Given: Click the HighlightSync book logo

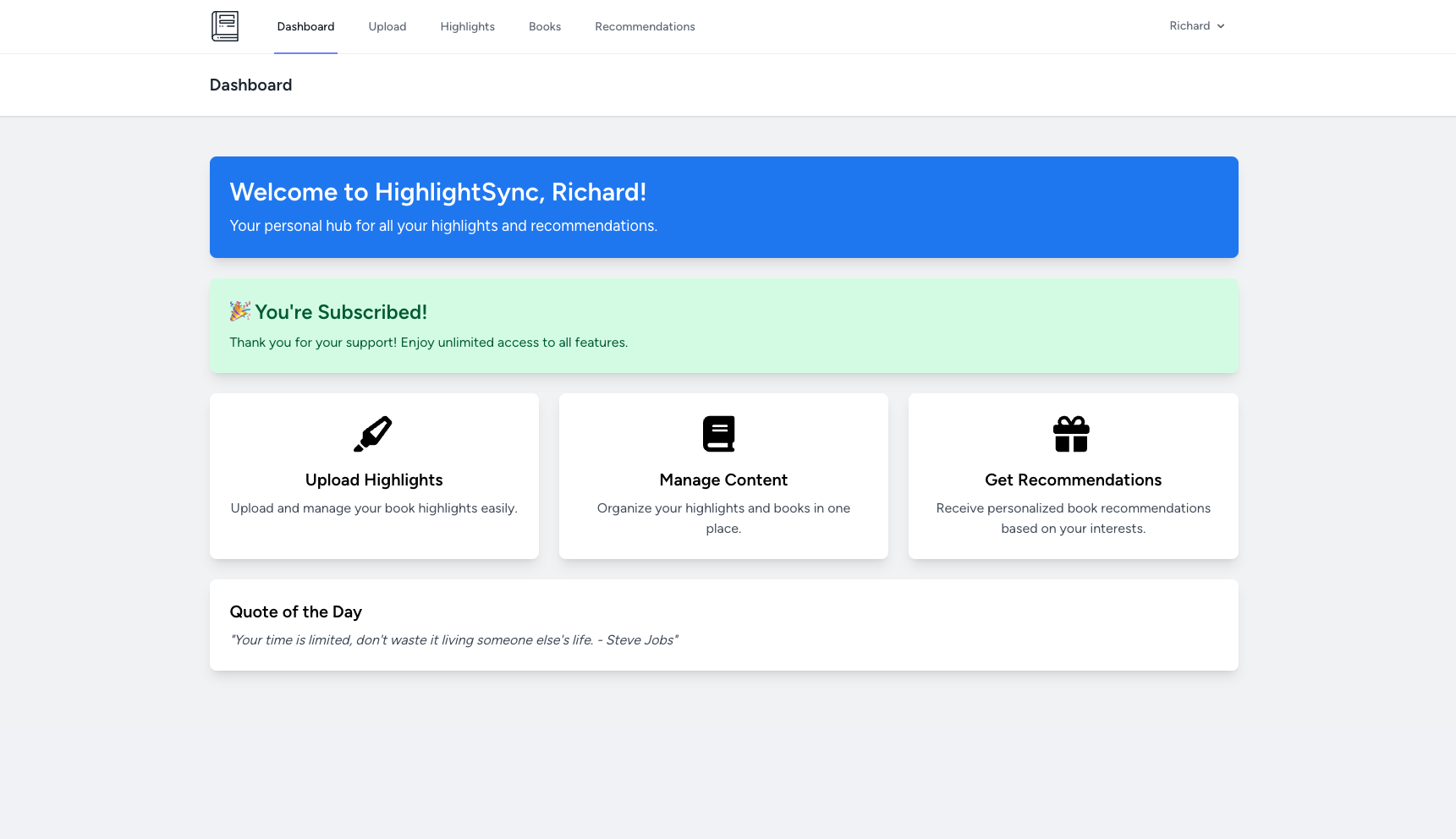Looking at the screenshot, I should pos(225,26).
